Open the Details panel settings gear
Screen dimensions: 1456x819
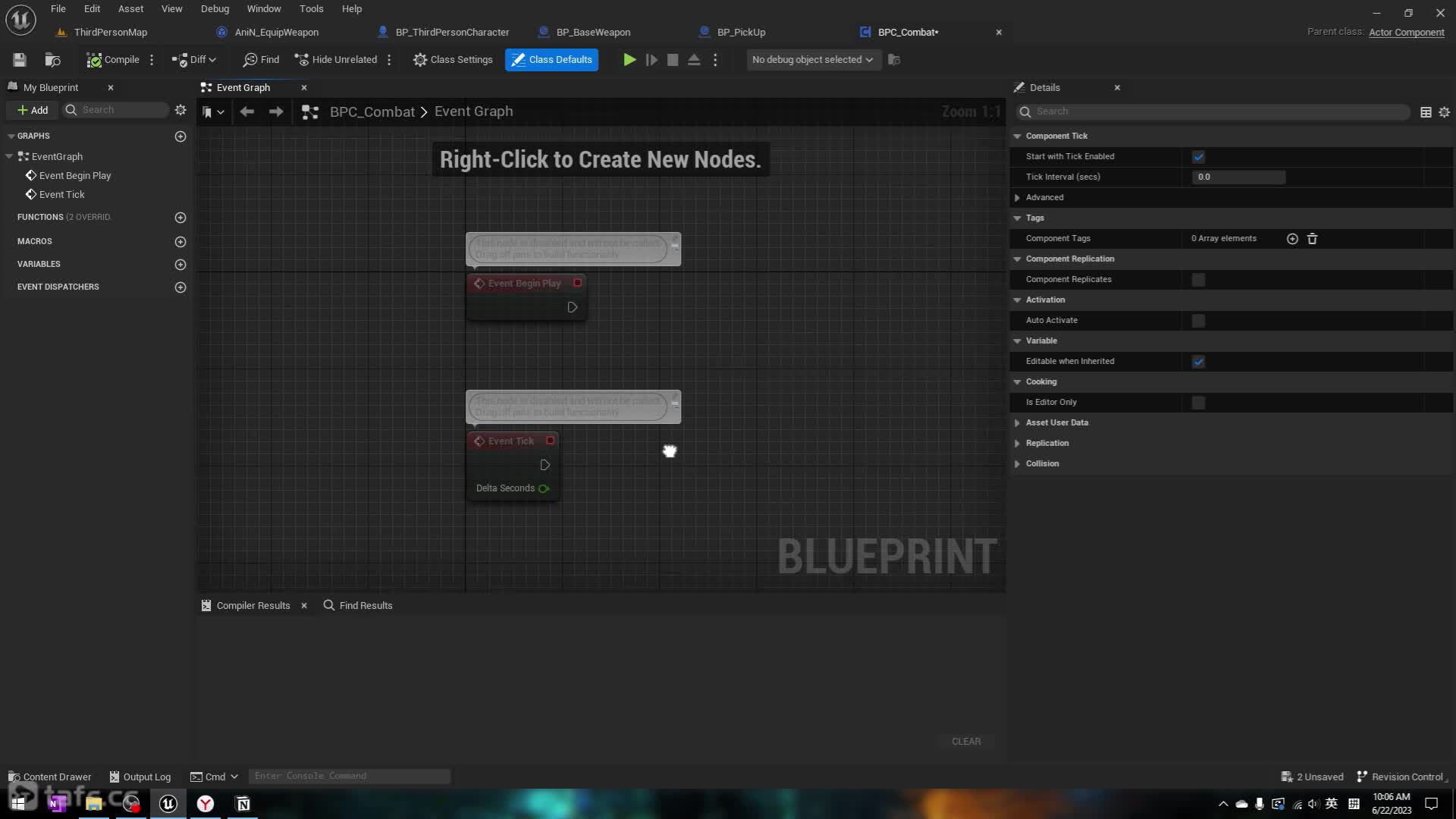click(x=1444, y=112)
